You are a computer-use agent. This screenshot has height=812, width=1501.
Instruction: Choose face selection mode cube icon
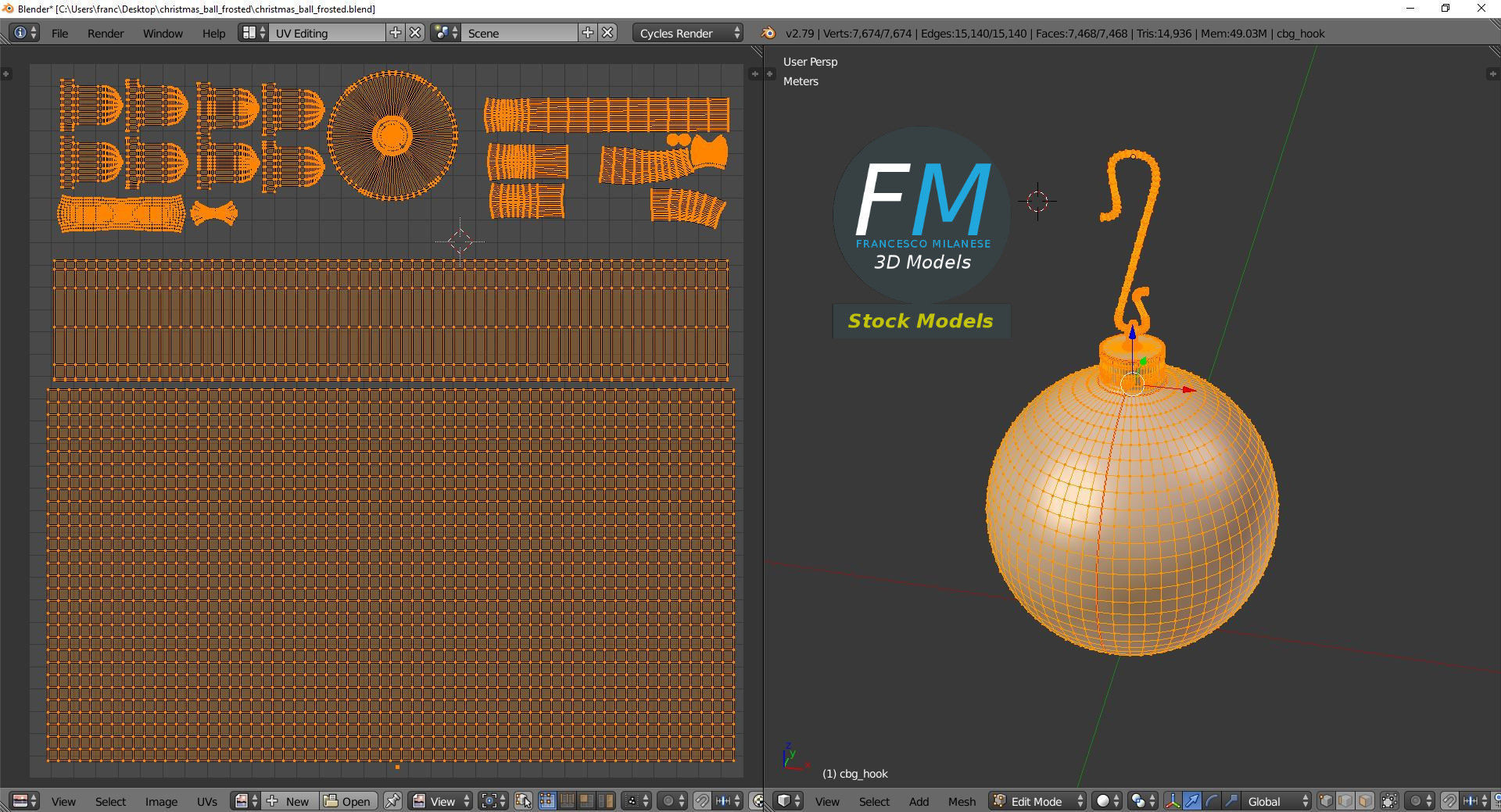pos(1365,801)
